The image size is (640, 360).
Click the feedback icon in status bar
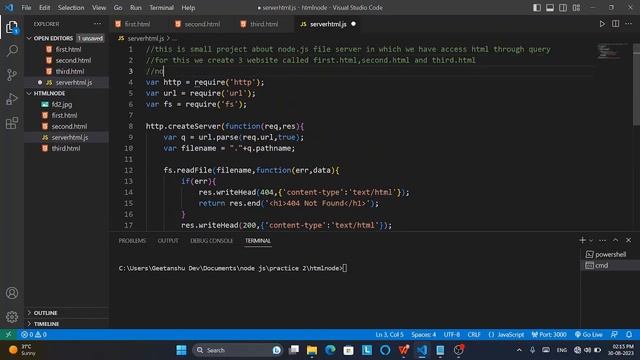coord(614,334)
